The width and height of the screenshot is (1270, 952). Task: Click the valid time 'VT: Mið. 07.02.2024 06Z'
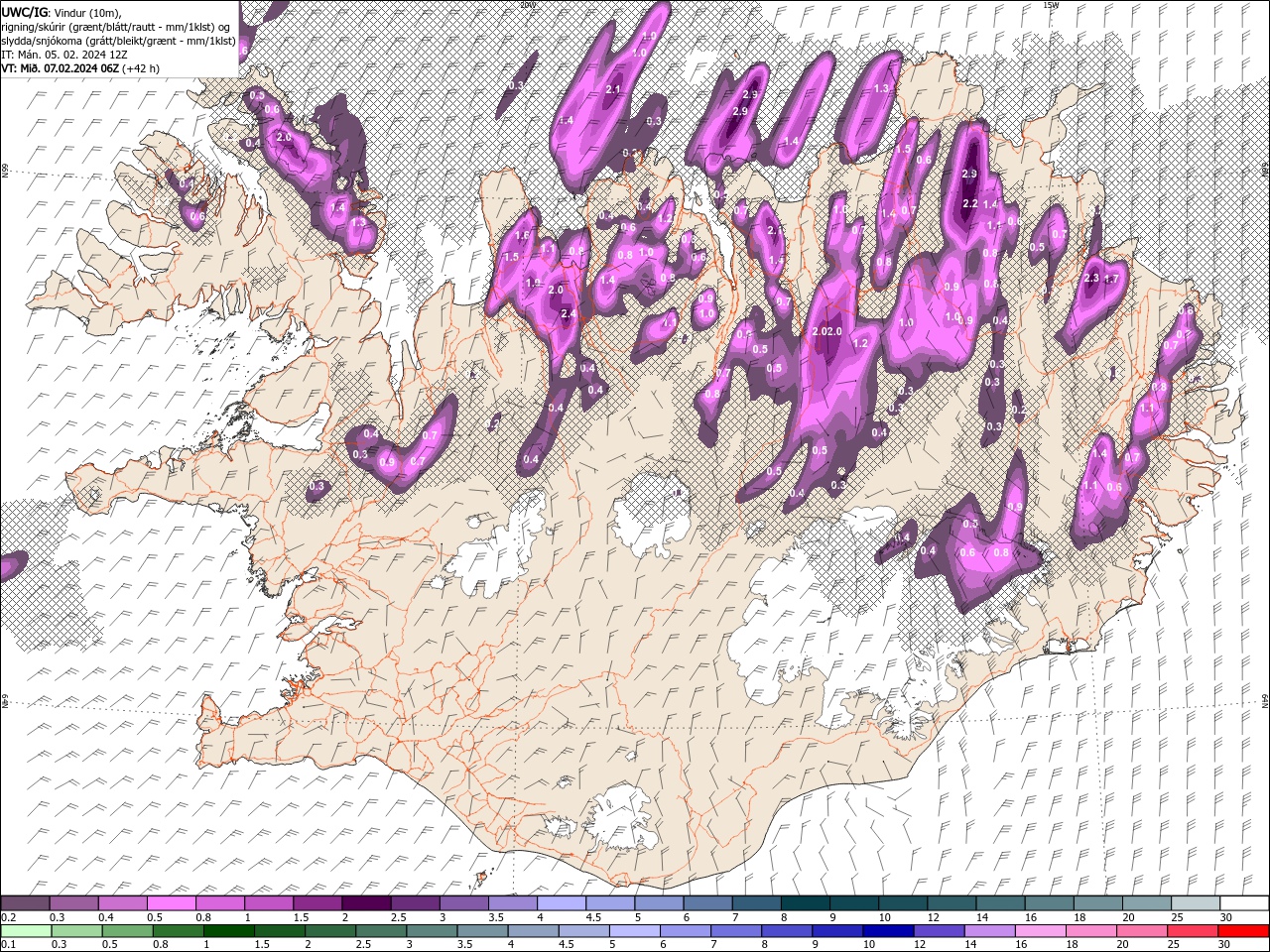(61, 69)
